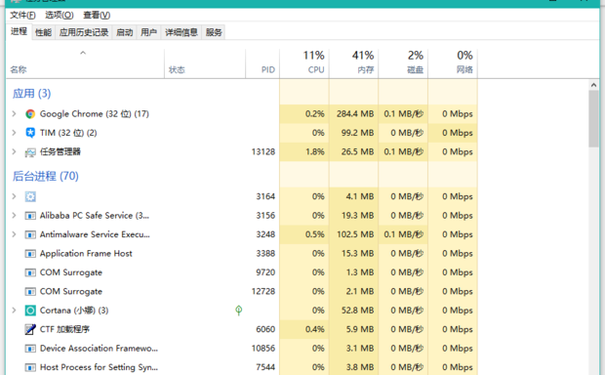Click the Cortana circle icon
Screen dimensions: 605x375
(30, 311)
